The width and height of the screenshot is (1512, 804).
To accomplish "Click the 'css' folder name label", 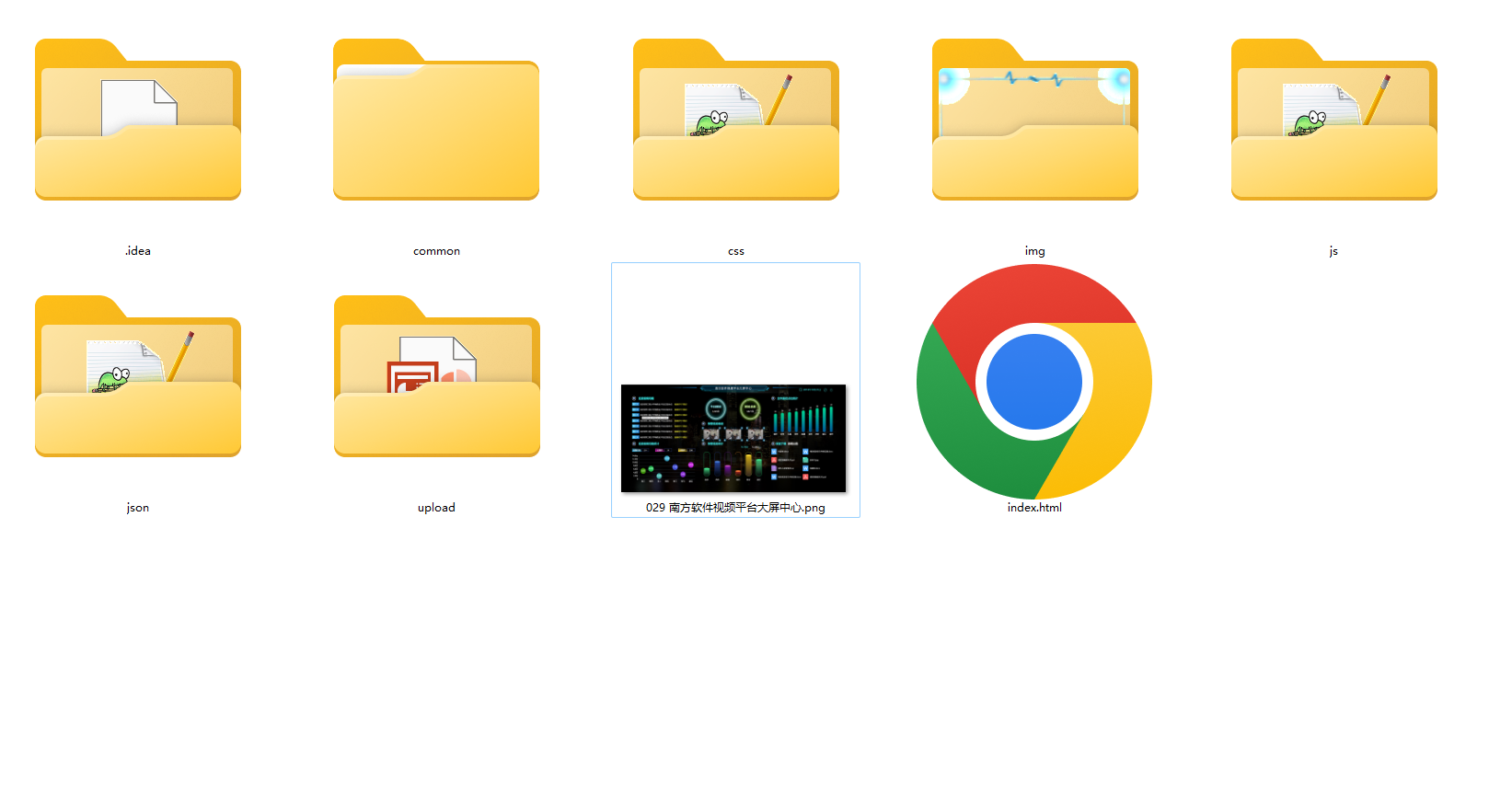I will click(x=736, y=251).
